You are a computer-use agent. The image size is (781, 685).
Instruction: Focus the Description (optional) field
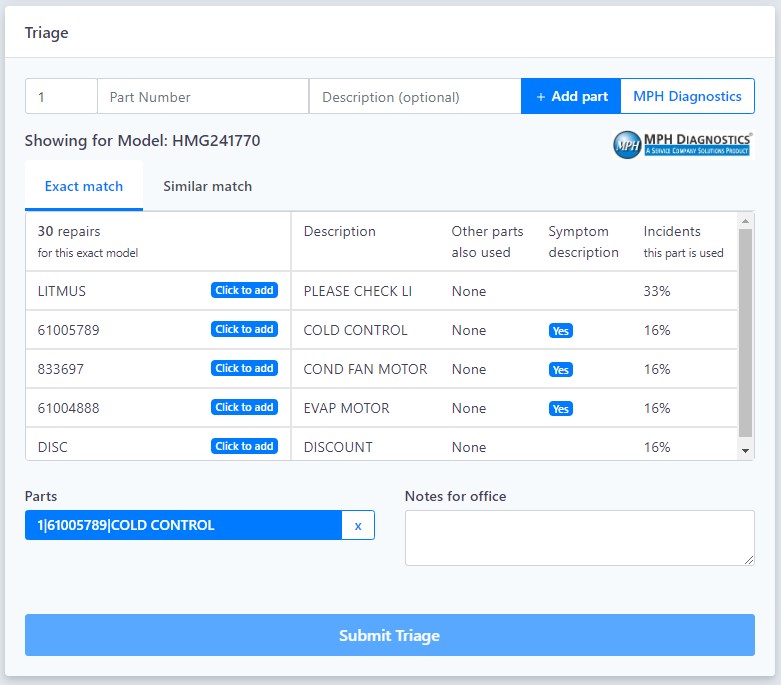click(x=415, y=96)
